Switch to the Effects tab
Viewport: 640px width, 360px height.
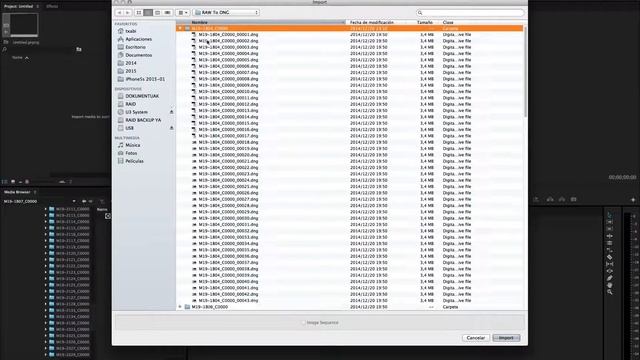coord(52,7)
